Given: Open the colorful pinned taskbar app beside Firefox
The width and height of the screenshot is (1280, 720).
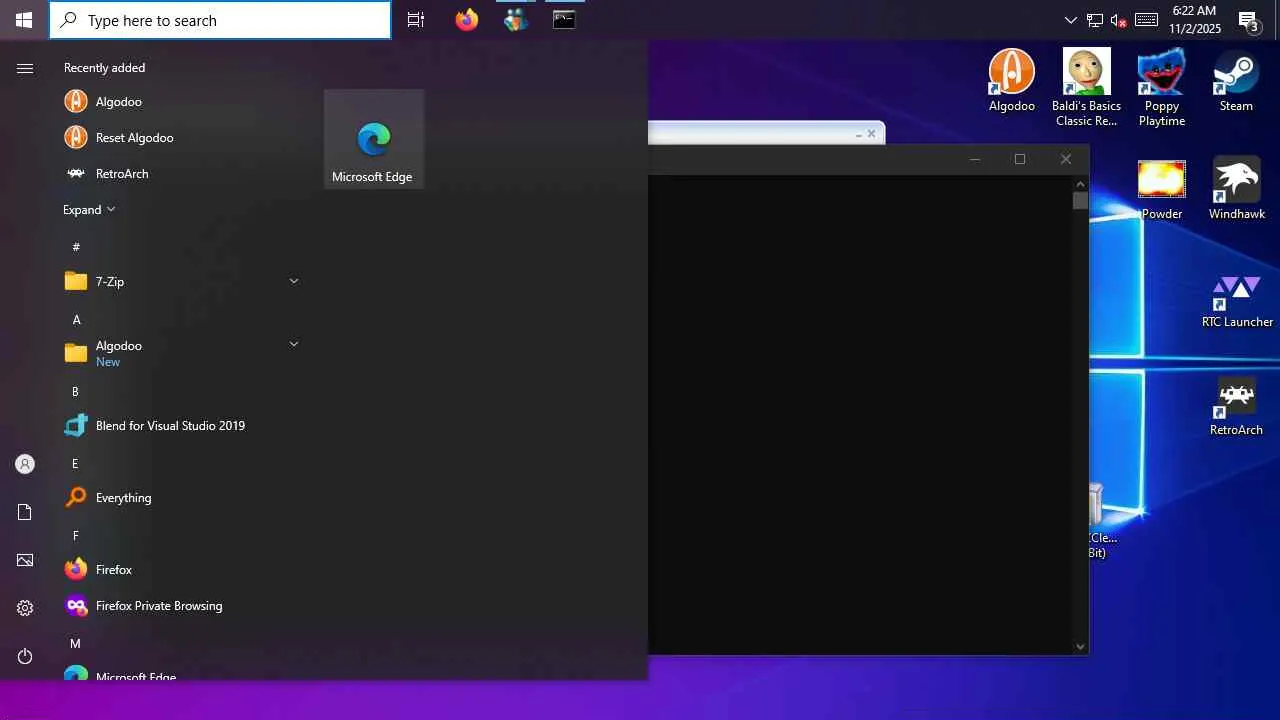Looking at the screenshot, I should 516,20.
